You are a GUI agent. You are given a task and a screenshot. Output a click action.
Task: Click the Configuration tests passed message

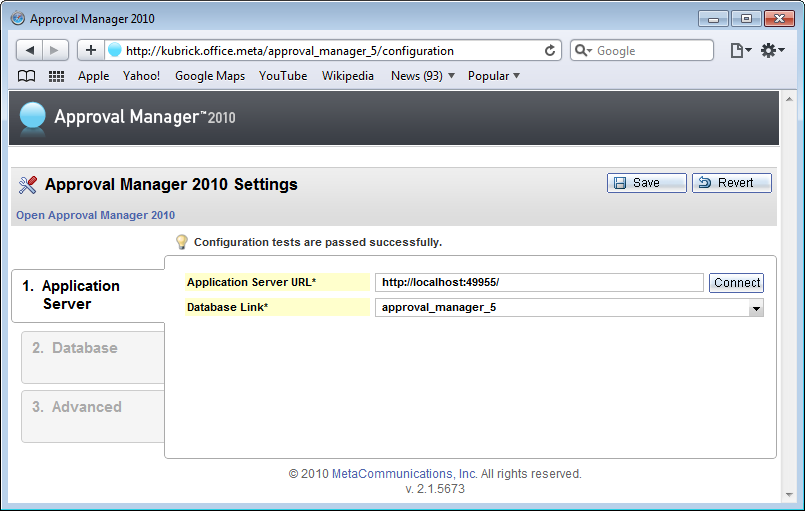(x=318, y=242)
